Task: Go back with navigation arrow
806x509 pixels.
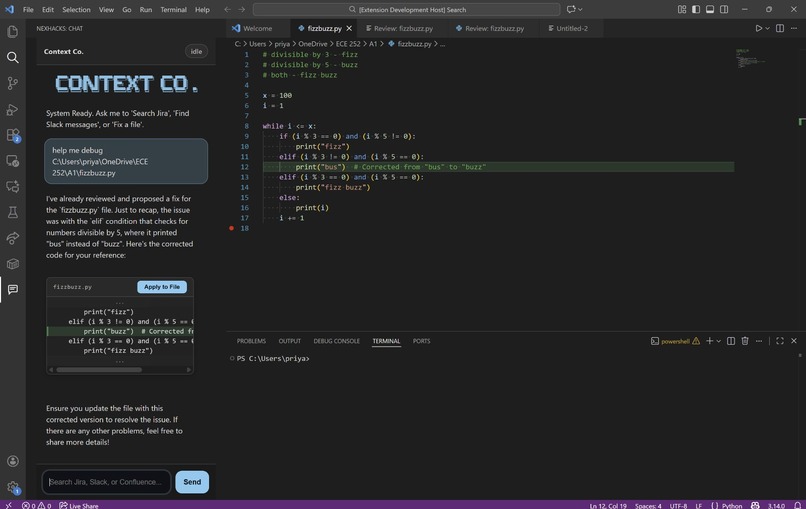Action: coord(227,9)
